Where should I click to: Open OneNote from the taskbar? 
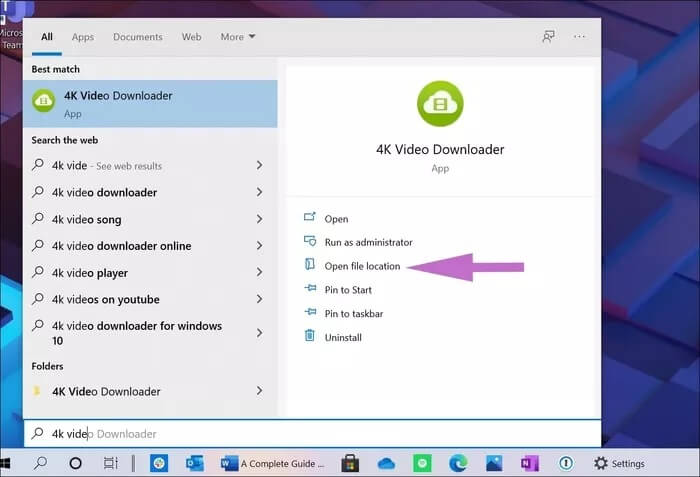tap(530, 463)
